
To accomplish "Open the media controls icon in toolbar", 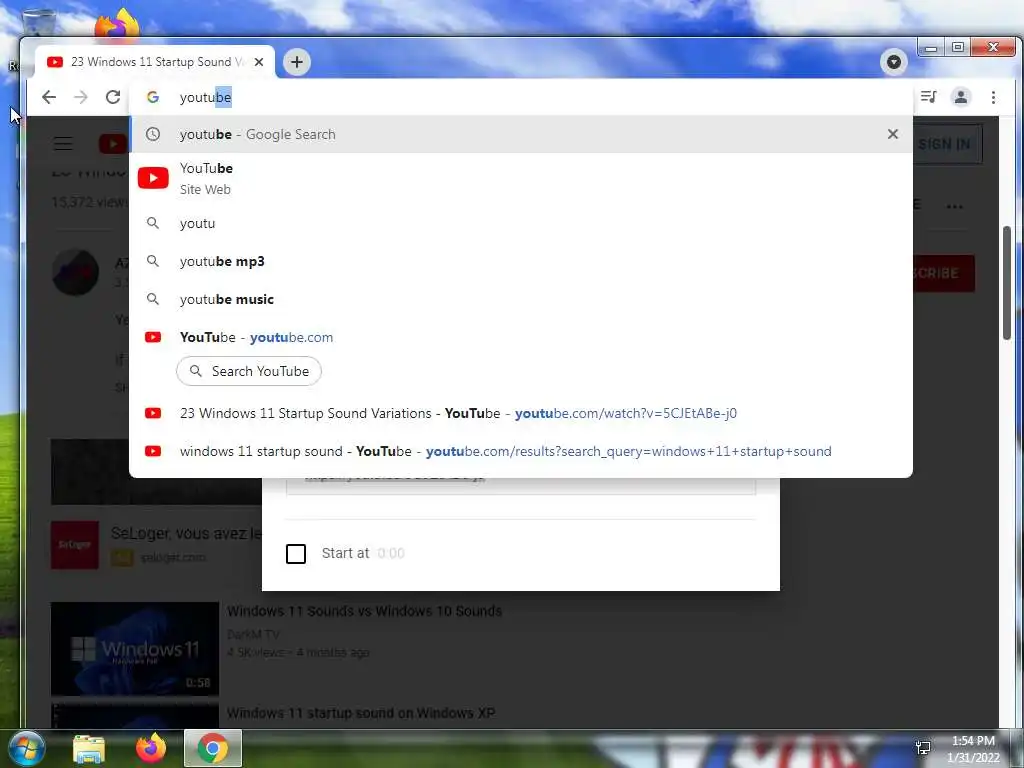I will (x=928, y=97).
